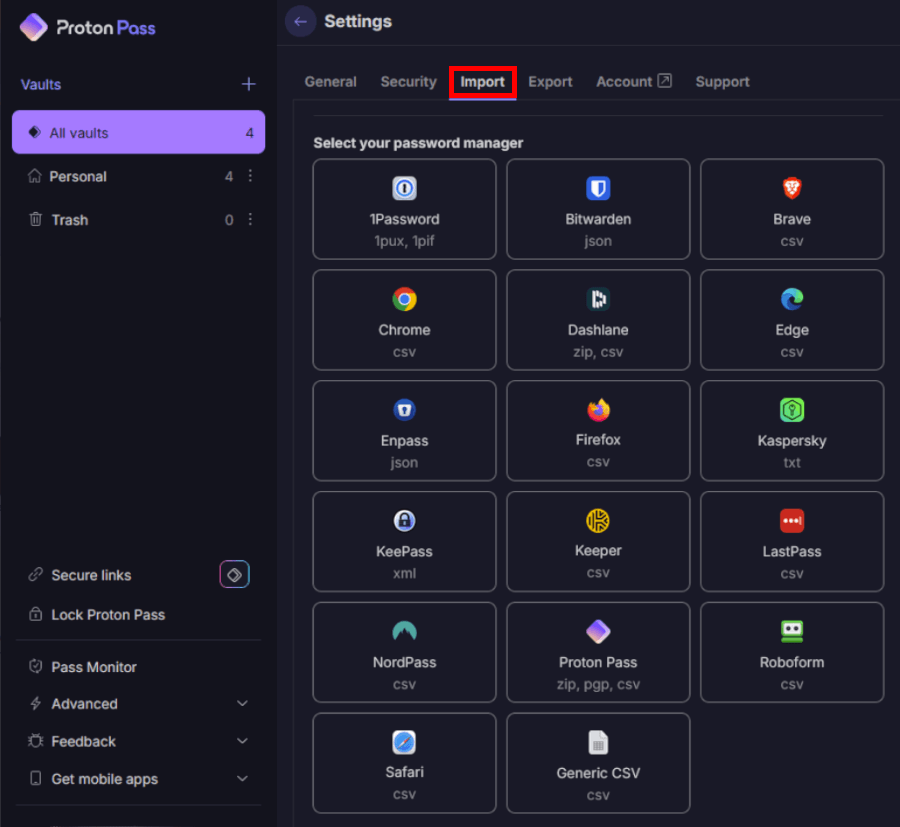This screenshot has height=827, width=900.
Task: Select Firefox as the password manager
Action: click(x=598, y=430)
